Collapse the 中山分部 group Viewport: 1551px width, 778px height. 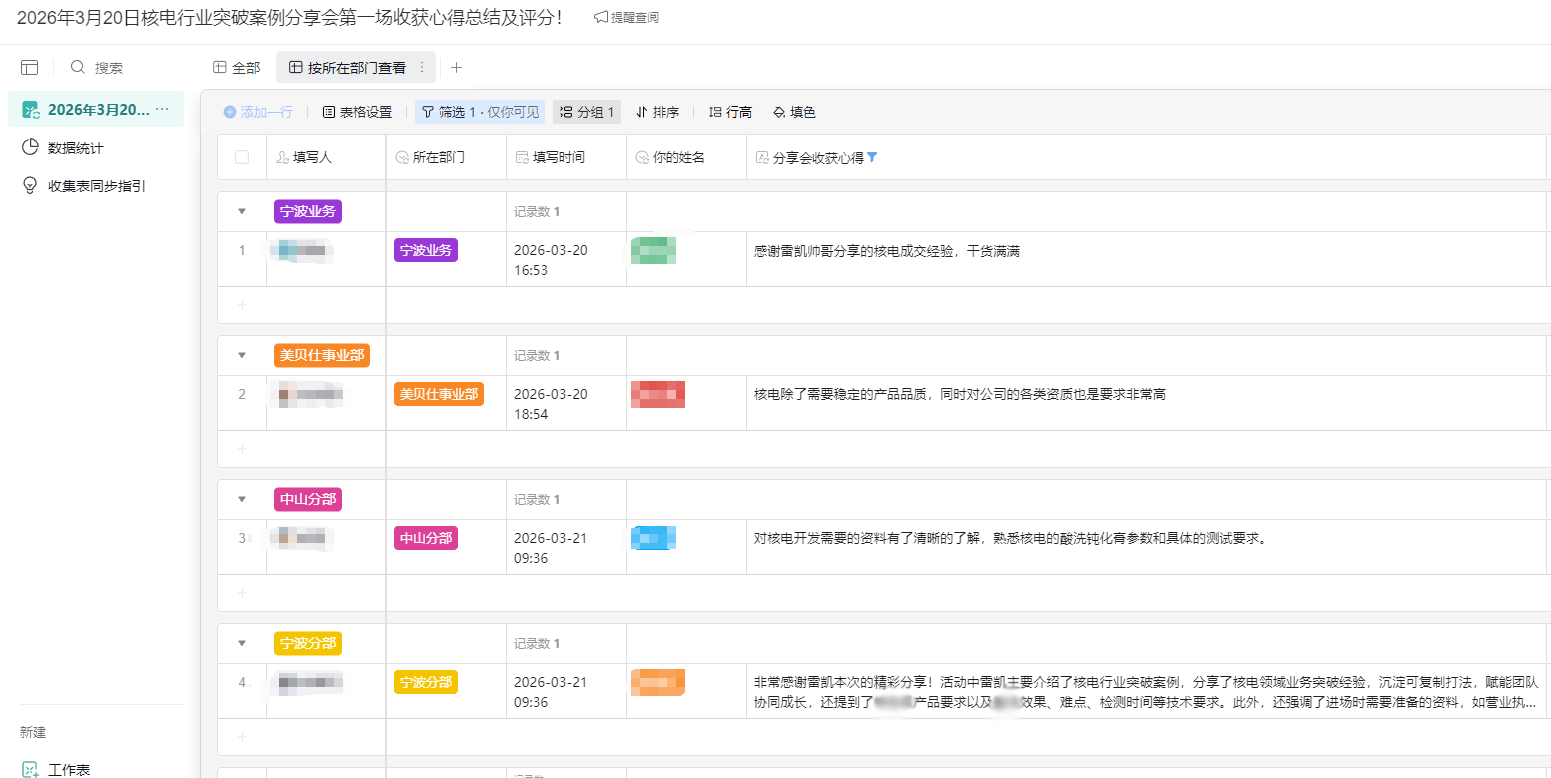tap(241, 499)
